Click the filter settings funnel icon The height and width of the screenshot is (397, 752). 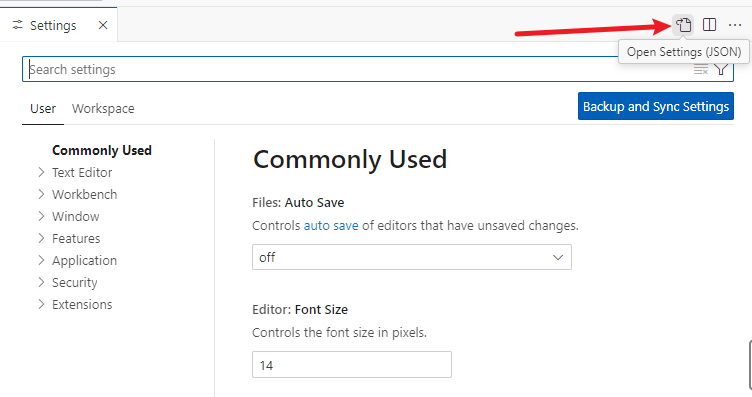(x=721, y=70)
